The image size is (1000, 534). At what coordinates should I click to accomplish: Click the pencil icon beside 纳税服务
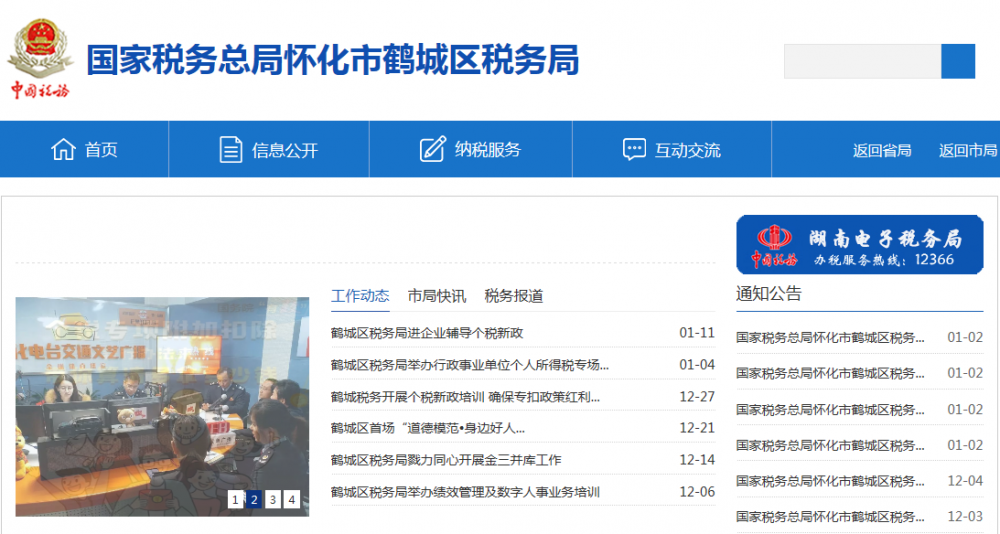click(x=432, y=150)
